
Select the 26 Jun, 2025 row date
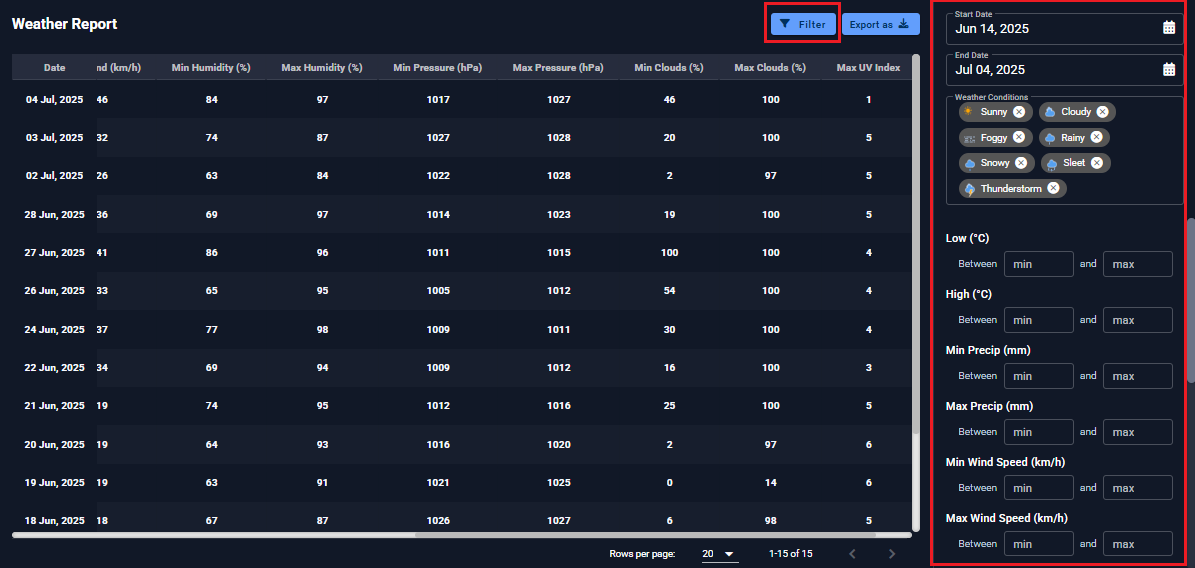tap(55, 290)
